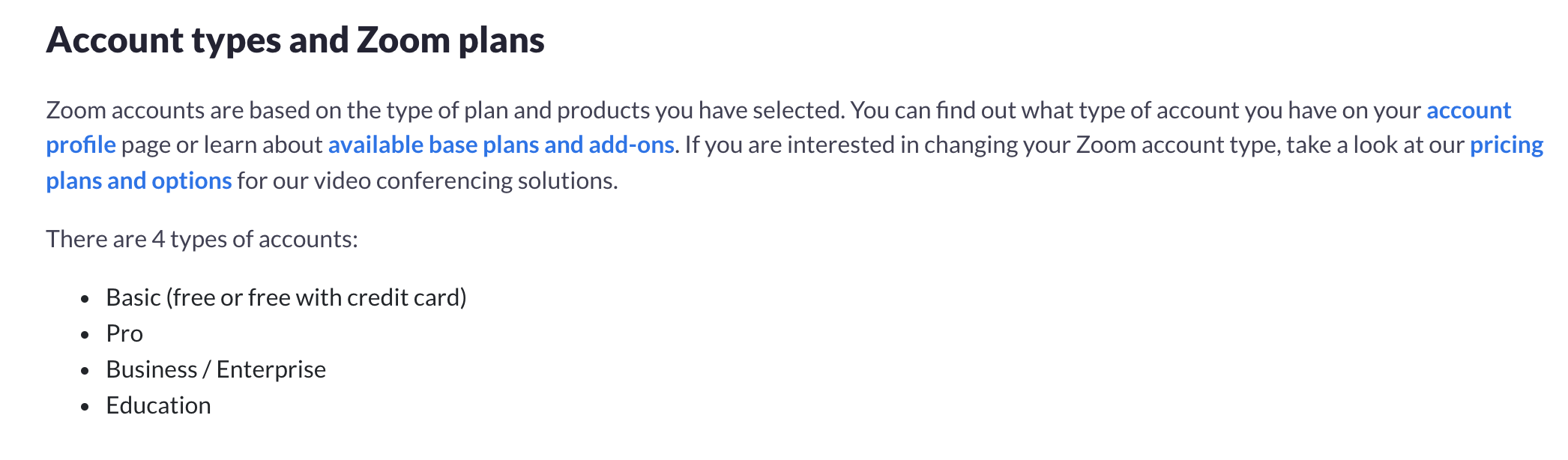The height and width of the screenshot is (460, 1568).
Task: Click the word "profile" starting the second line
Action: [81, 146]
